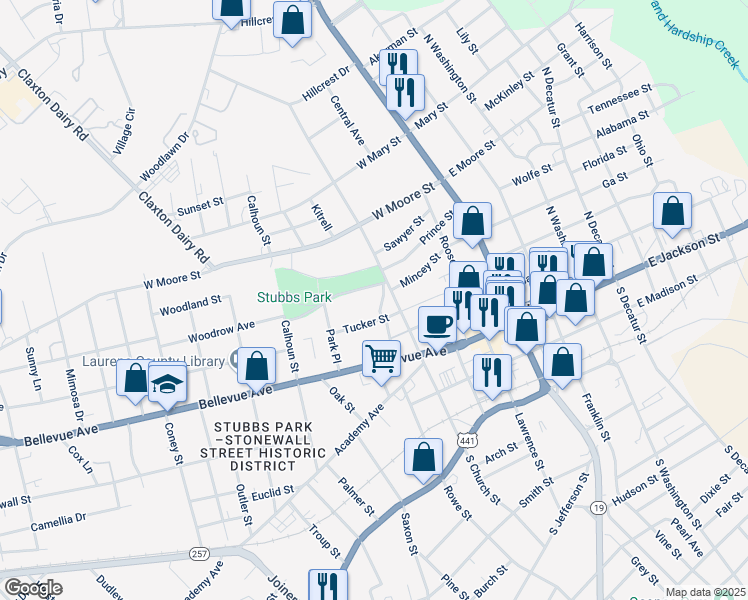
Task: Click the Kitrell street label
Action: pyautogui.click(x=321, y=217)
